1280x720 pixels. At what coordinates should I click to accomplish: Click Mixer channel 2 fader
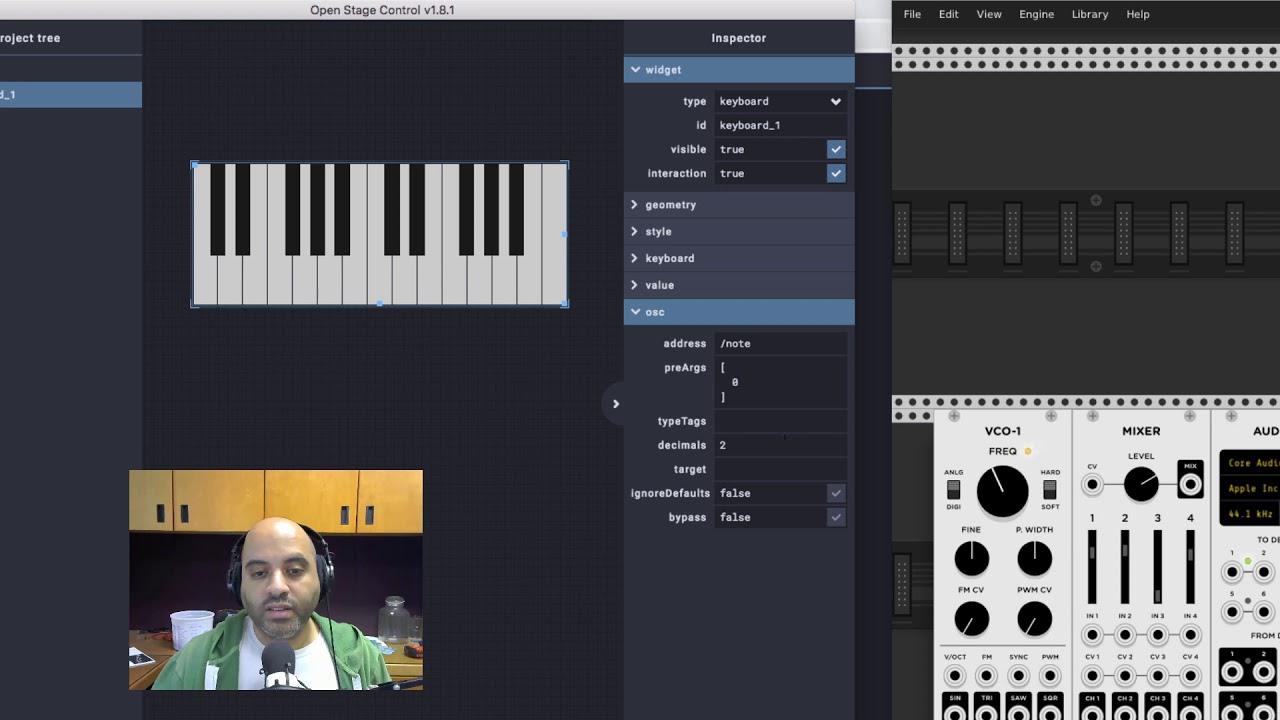(1125, 567)
